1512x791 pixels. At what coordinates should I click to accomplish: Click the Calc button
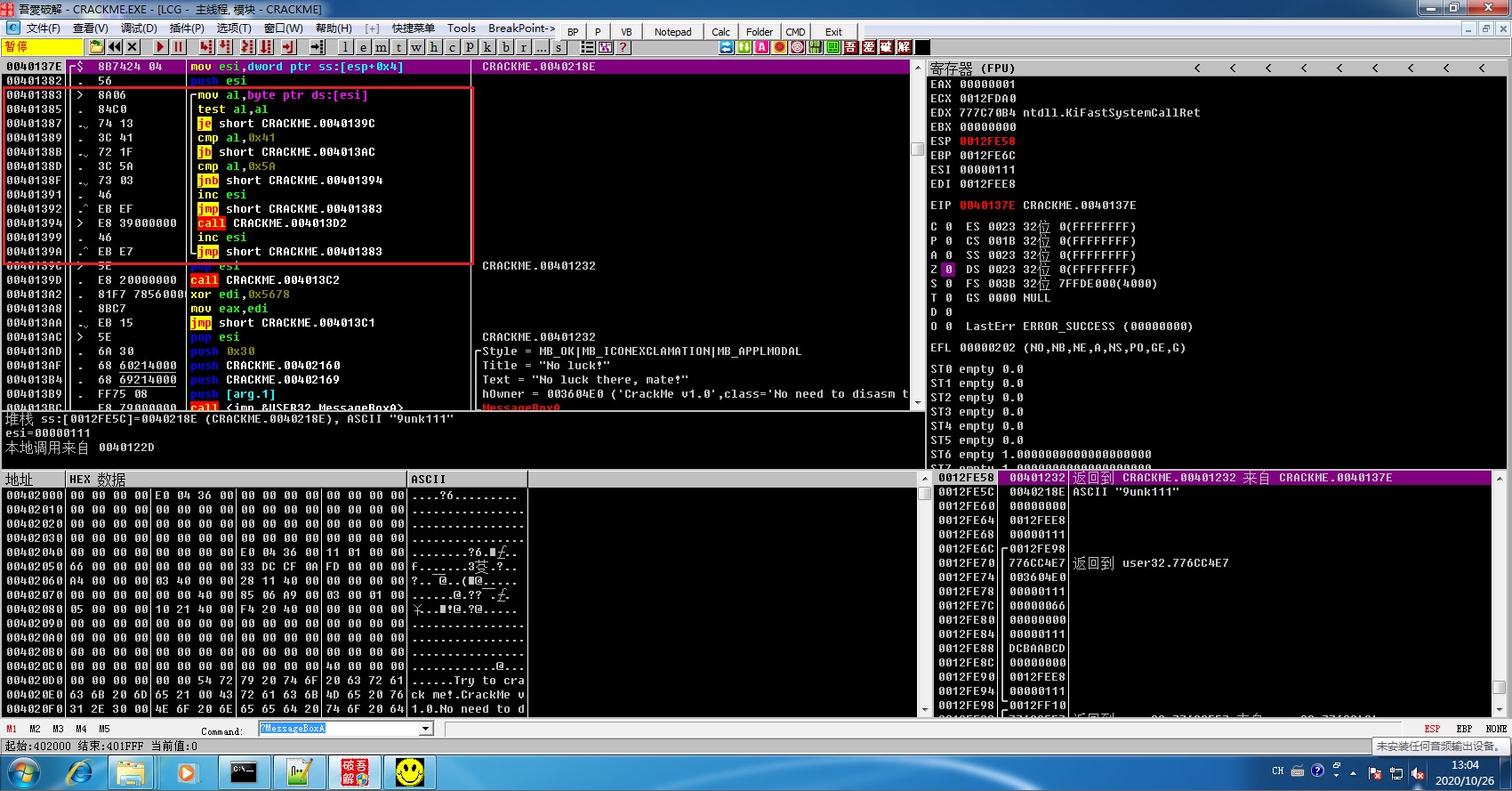(721, 32)
